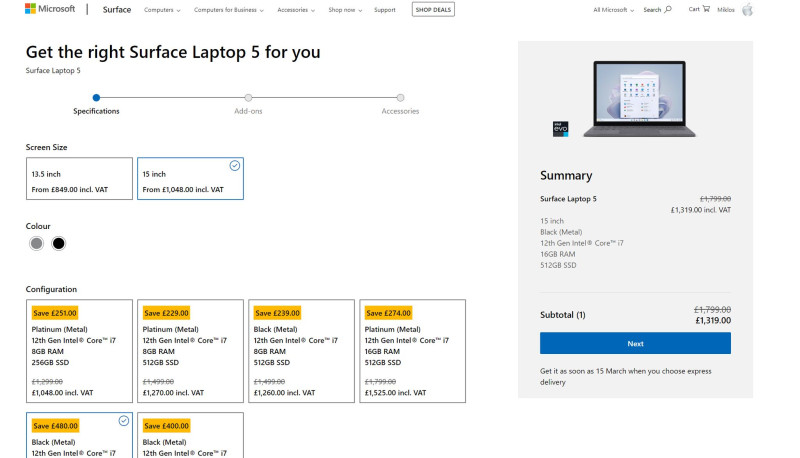Image resolution: width=800 pixels, height=458 pixels.
Task: Click the Surface brand link
Action: point(117,10)
